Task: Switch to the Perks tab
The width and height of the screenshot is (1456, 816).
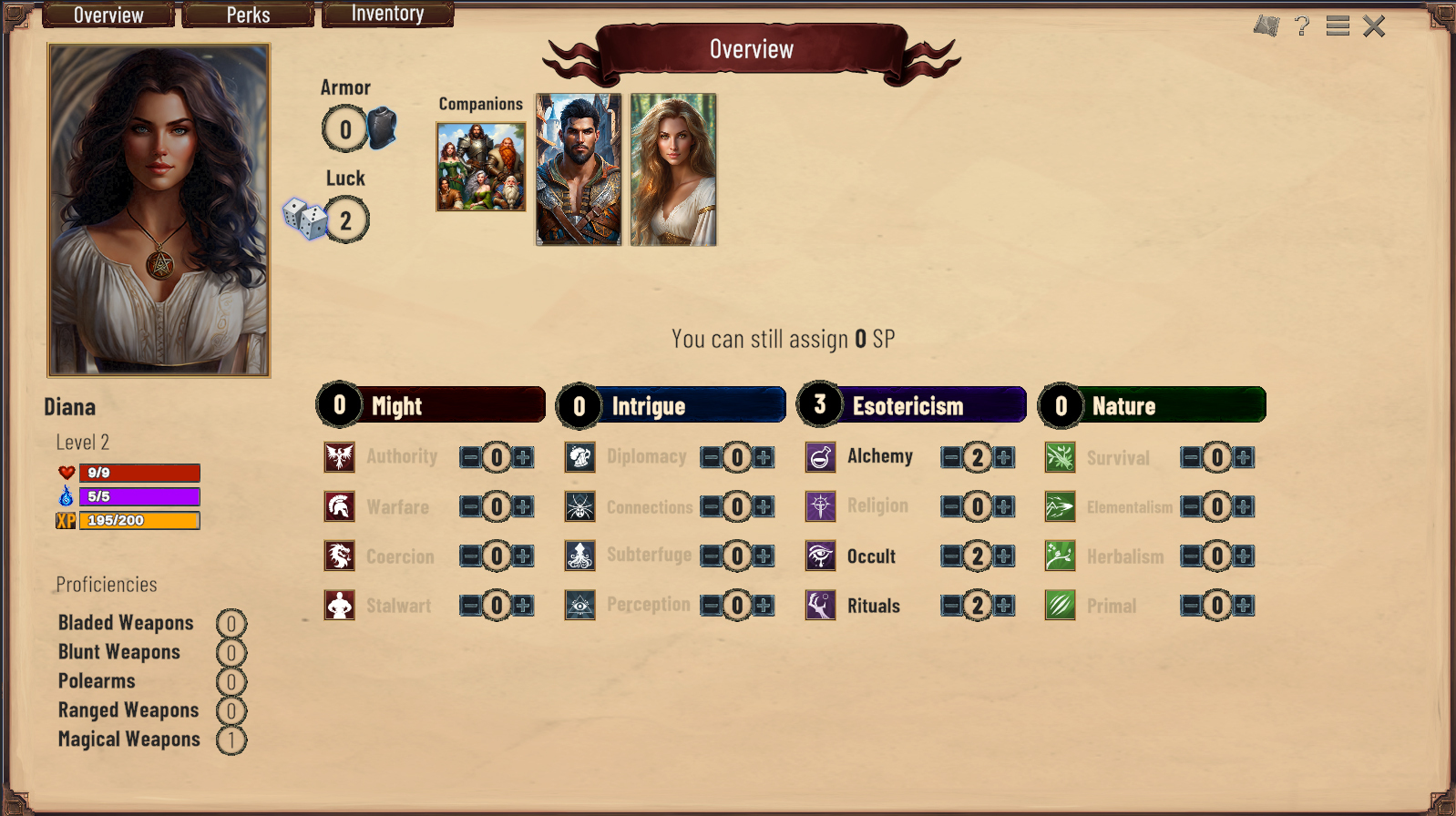Action: [248, 15]
